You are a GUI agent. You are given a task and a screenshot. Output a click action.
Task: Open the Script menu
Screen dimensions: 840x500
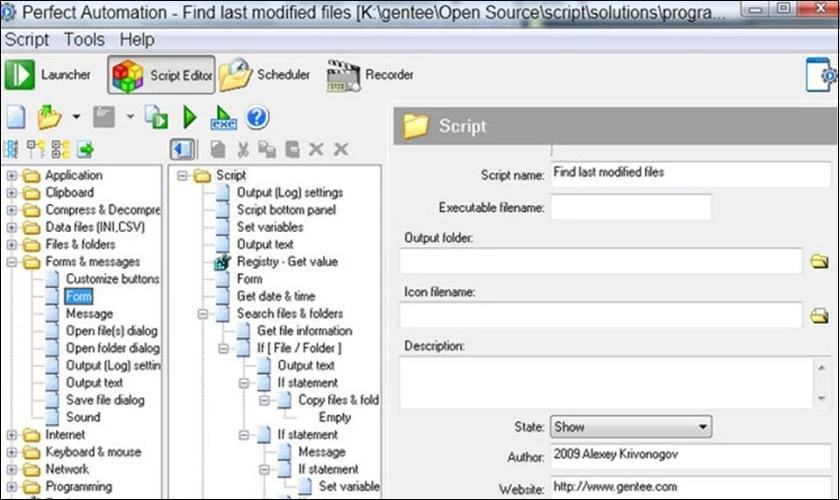pos(27,40)
